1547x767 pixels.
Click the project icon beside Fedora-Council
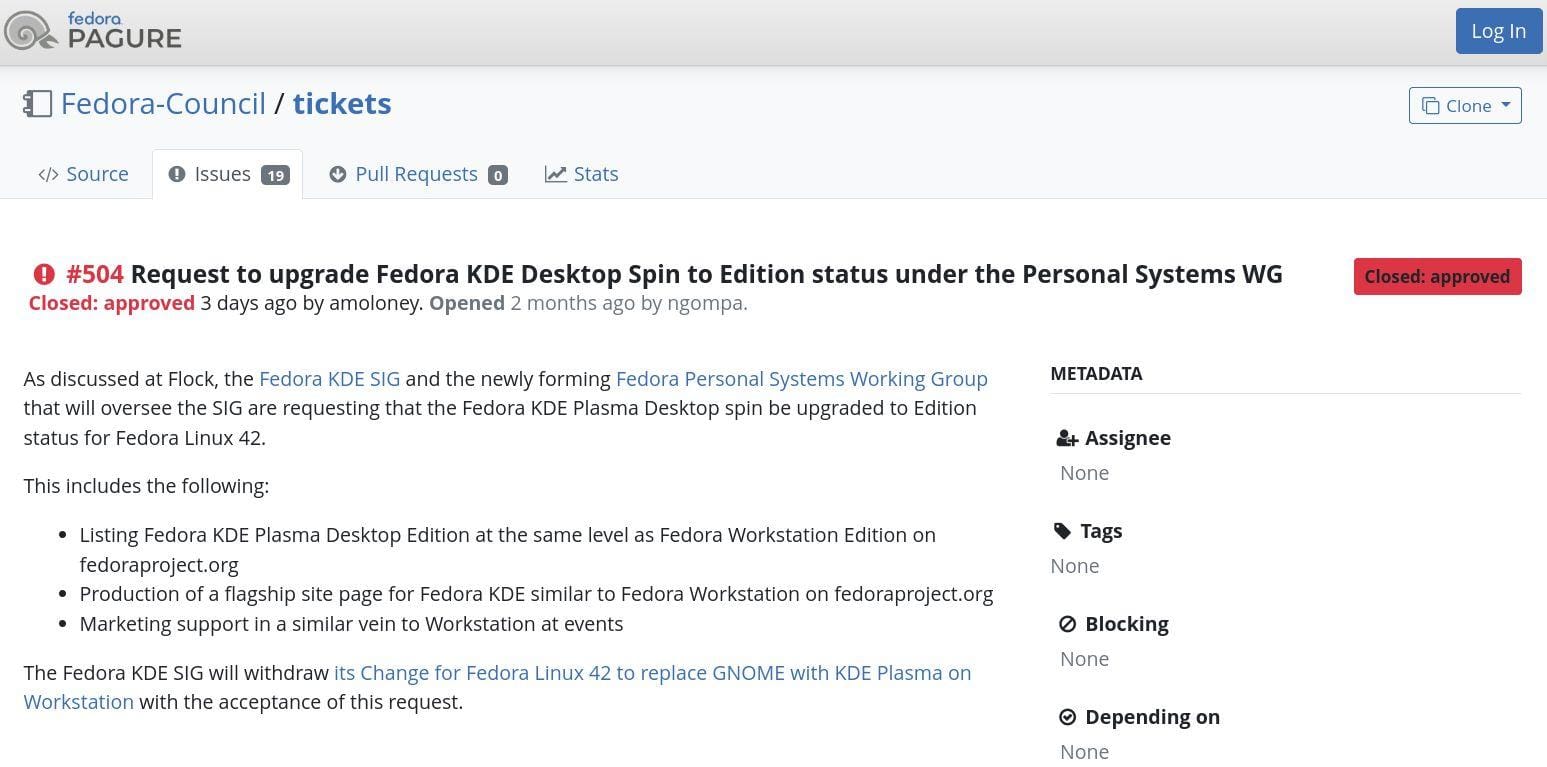click(37, 103)
